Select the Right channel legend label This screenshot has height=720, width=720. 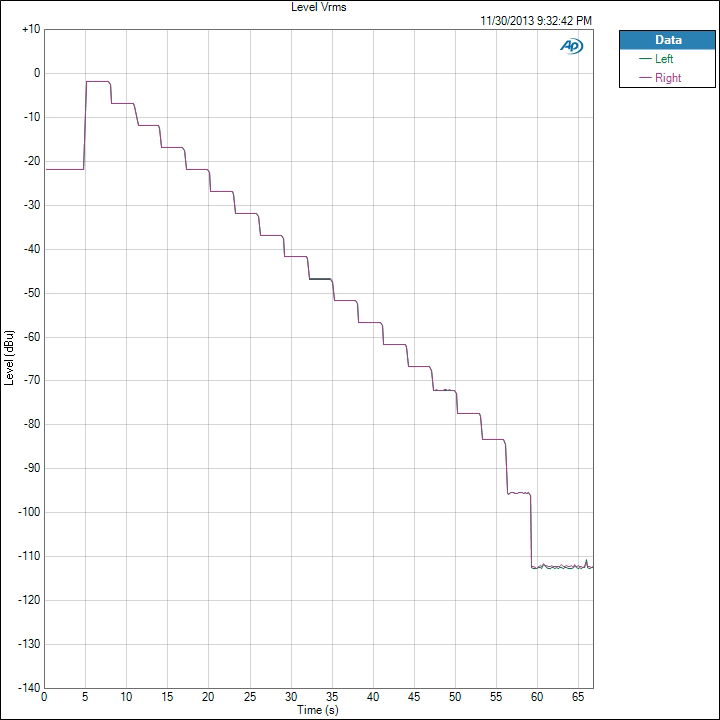click(668, 78)
